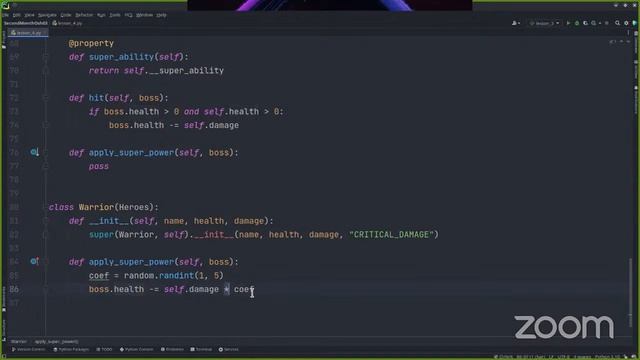Click overriding method gutter icon on line 84
640x360 pixels.
[35, 261]
